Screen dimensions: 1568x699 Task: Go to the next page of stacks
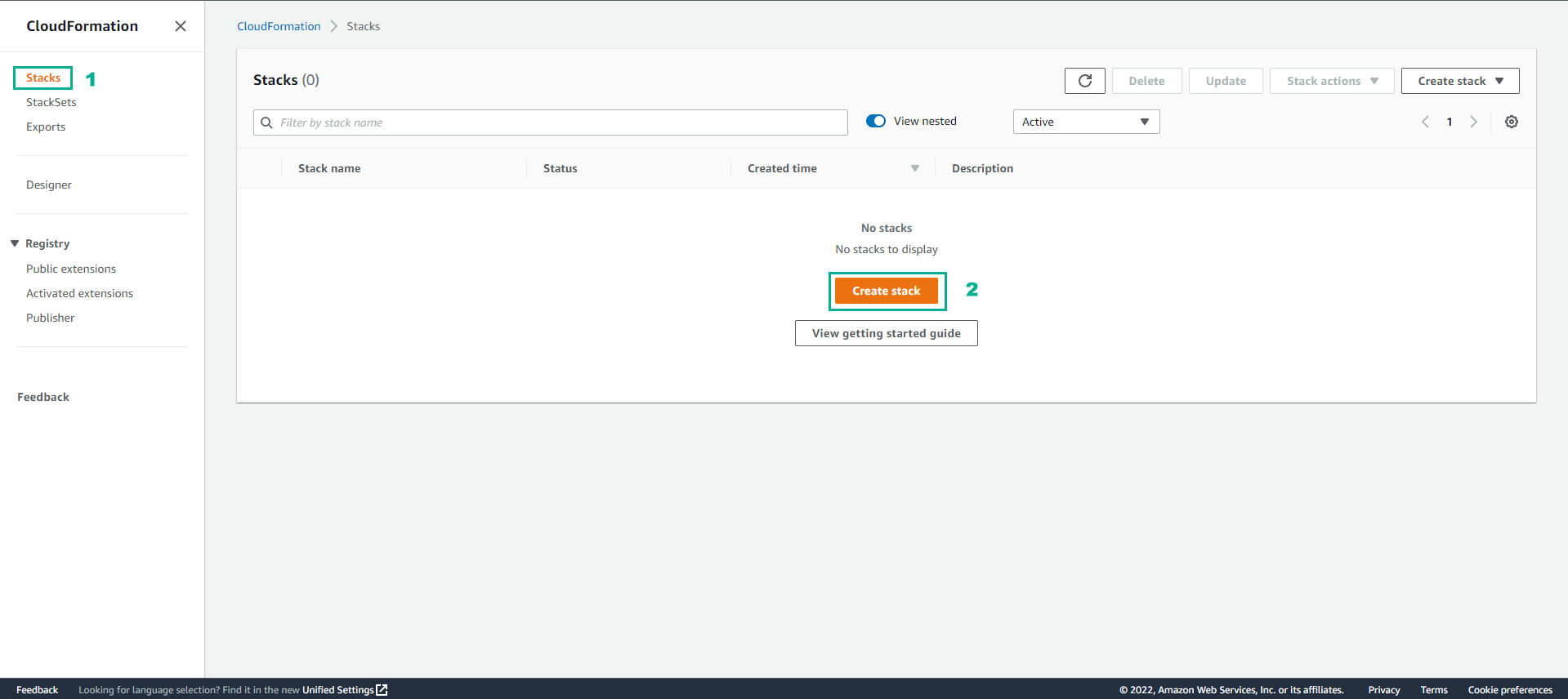(x=1474, y=122)
